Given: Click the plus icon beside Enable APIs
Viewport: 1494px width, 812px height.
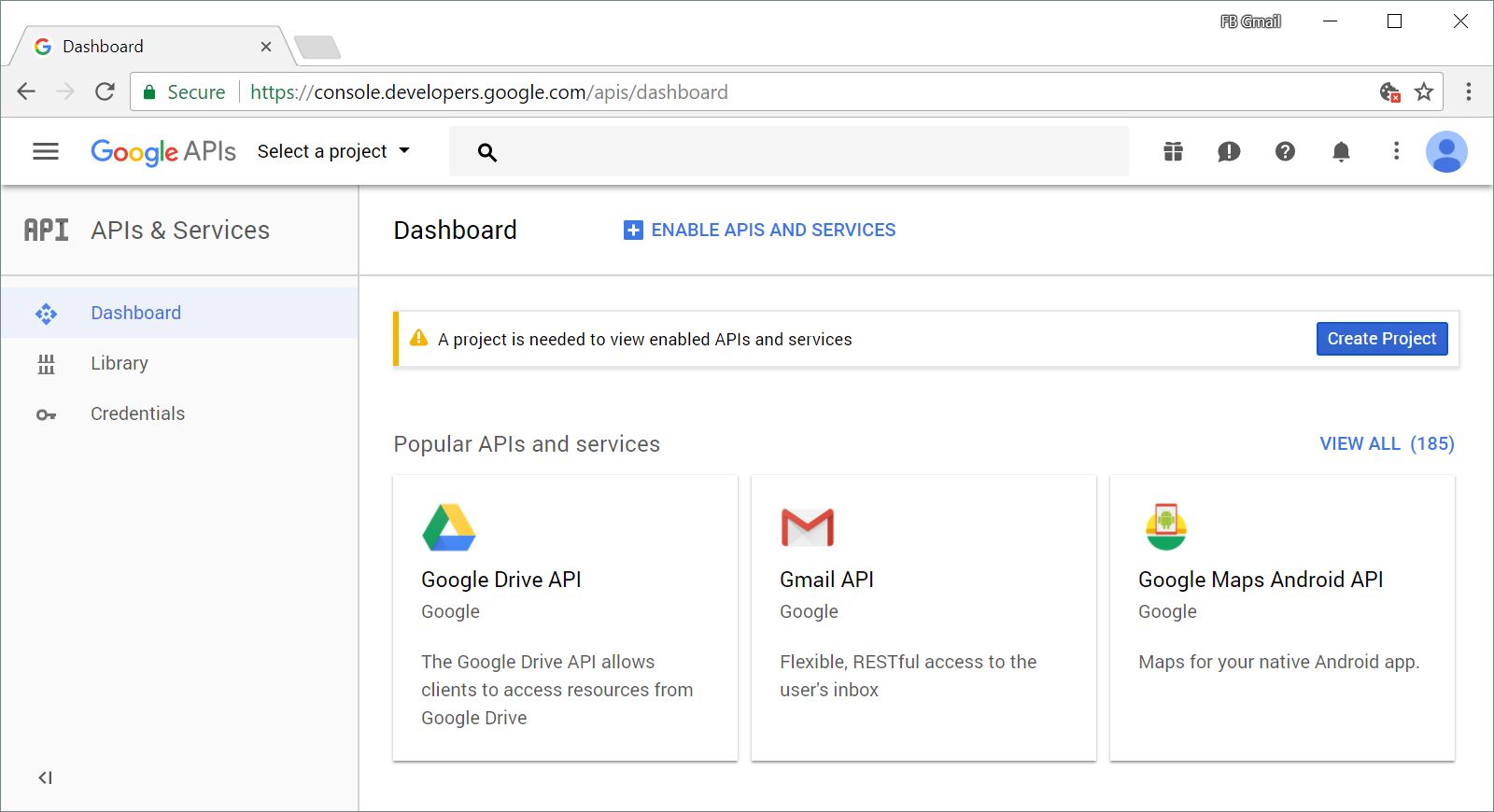Looking at the screenshot, I should point(633,230).
